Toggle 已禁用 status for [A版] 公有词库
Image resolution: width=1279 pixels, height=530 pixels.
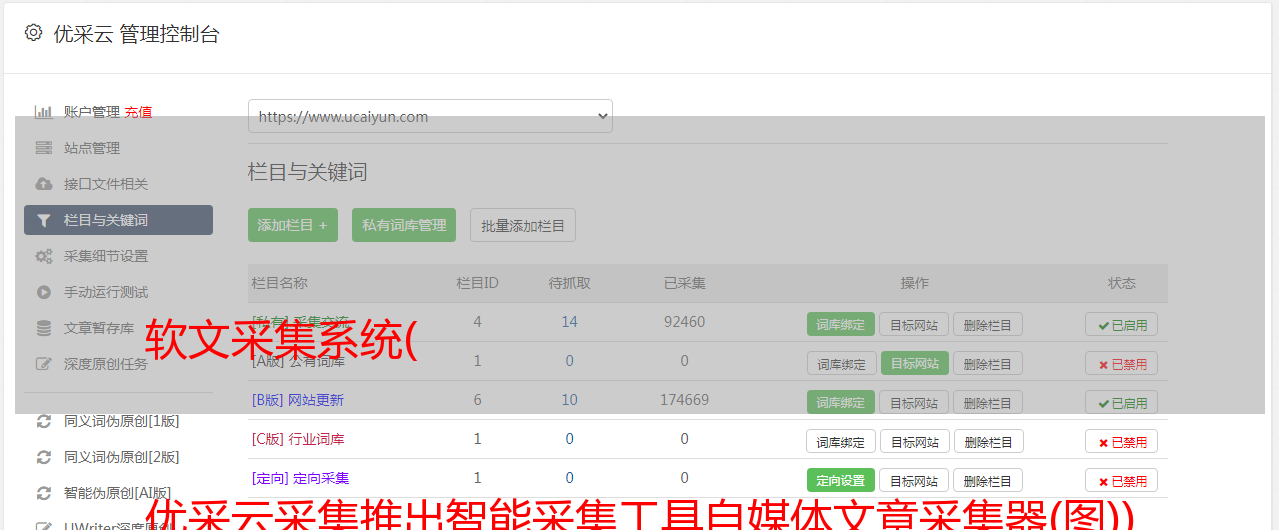[1122, 363]
